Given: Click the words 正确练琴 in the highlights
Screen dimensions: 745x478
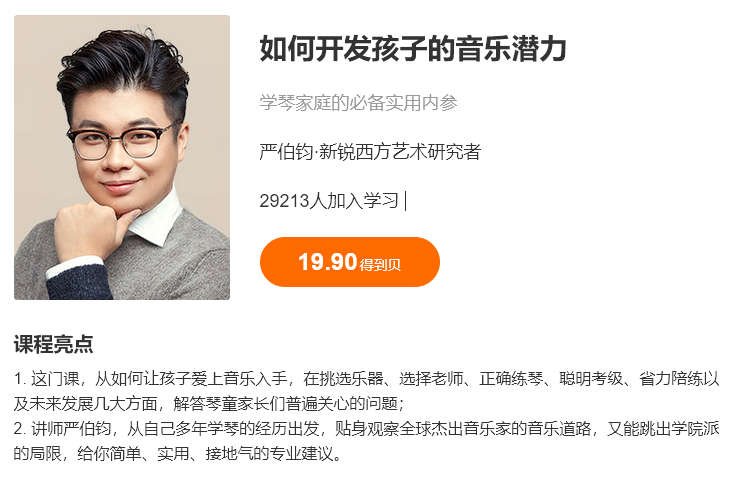Looking at the screenshot, I should [511, 379].
